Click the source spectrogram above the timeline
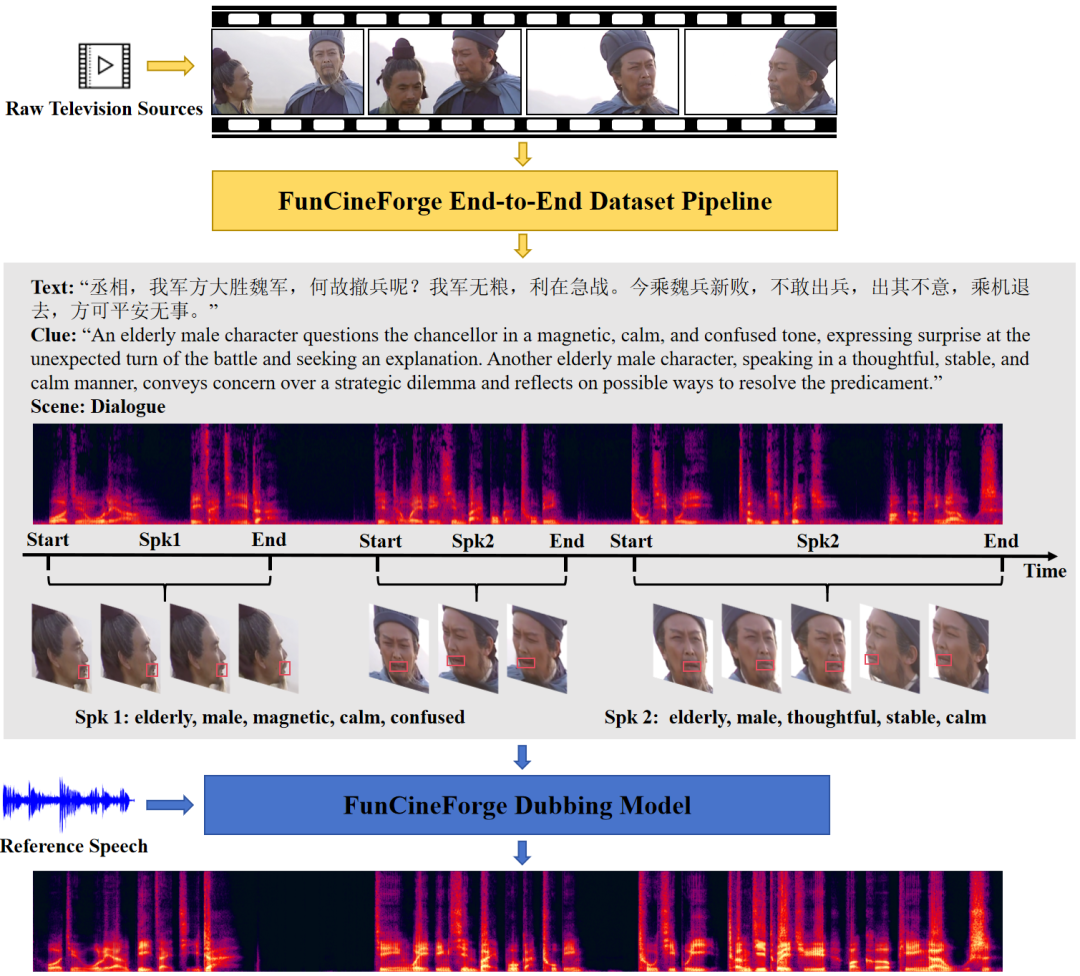 click(518, 474)
